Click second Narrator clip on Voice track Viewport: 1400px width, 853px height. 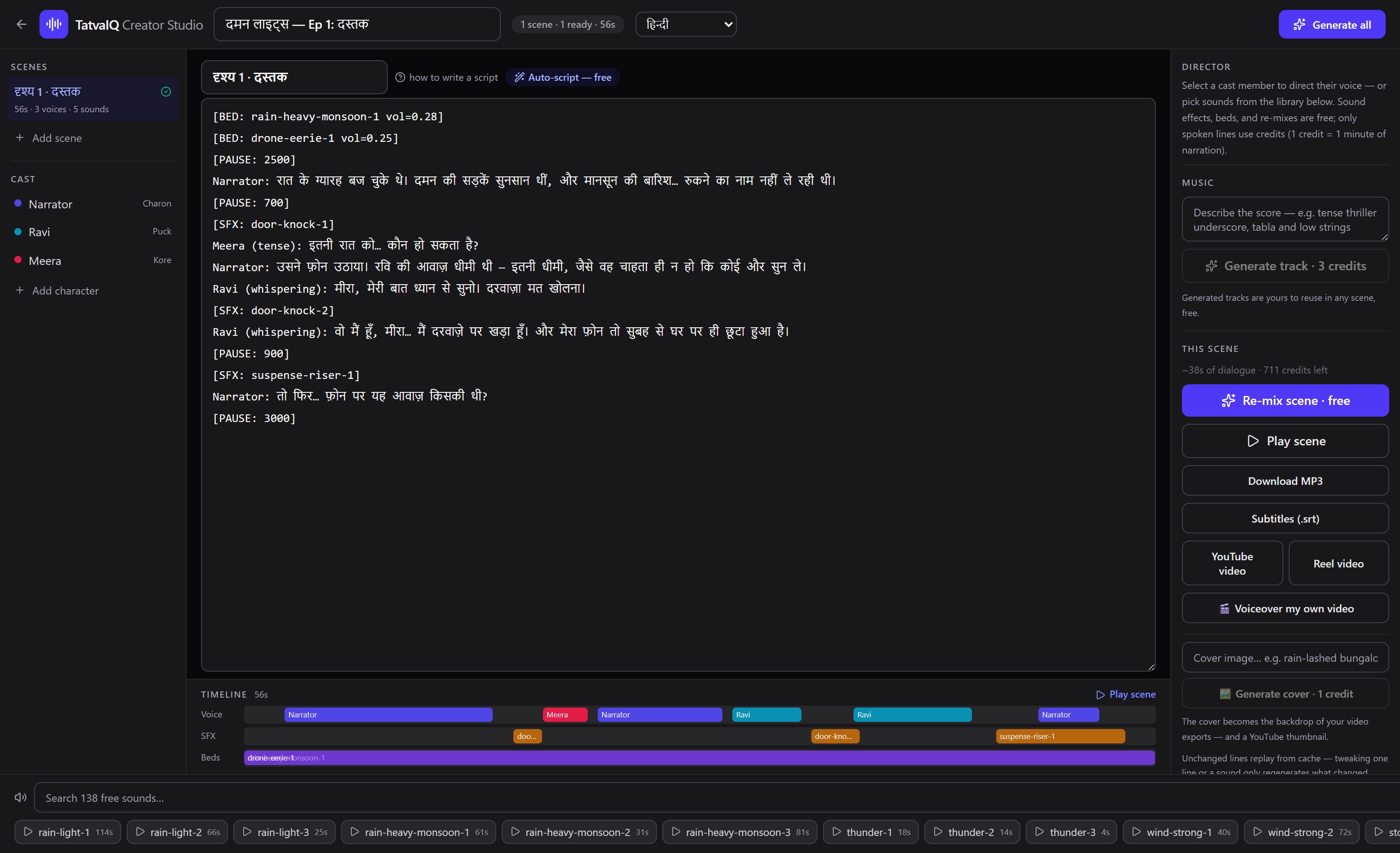tap(660, 714)
